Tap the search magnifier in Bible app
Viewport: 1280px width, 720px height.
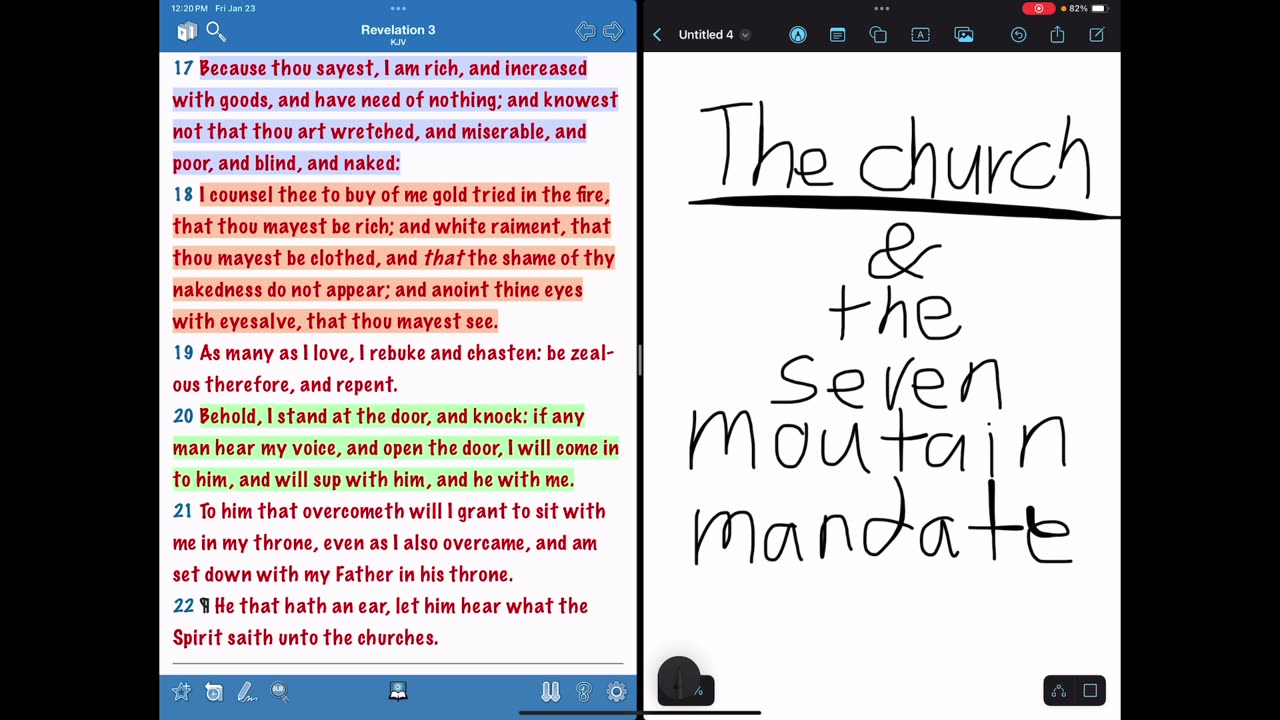click(x=216, y=32)
